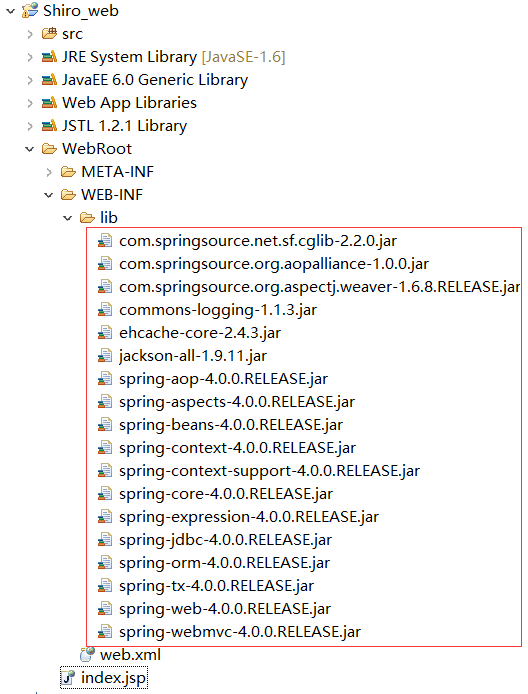The image size is (528, 694).
Task: Click the index.jsp file icon
Action: click(x=68, y=678)
